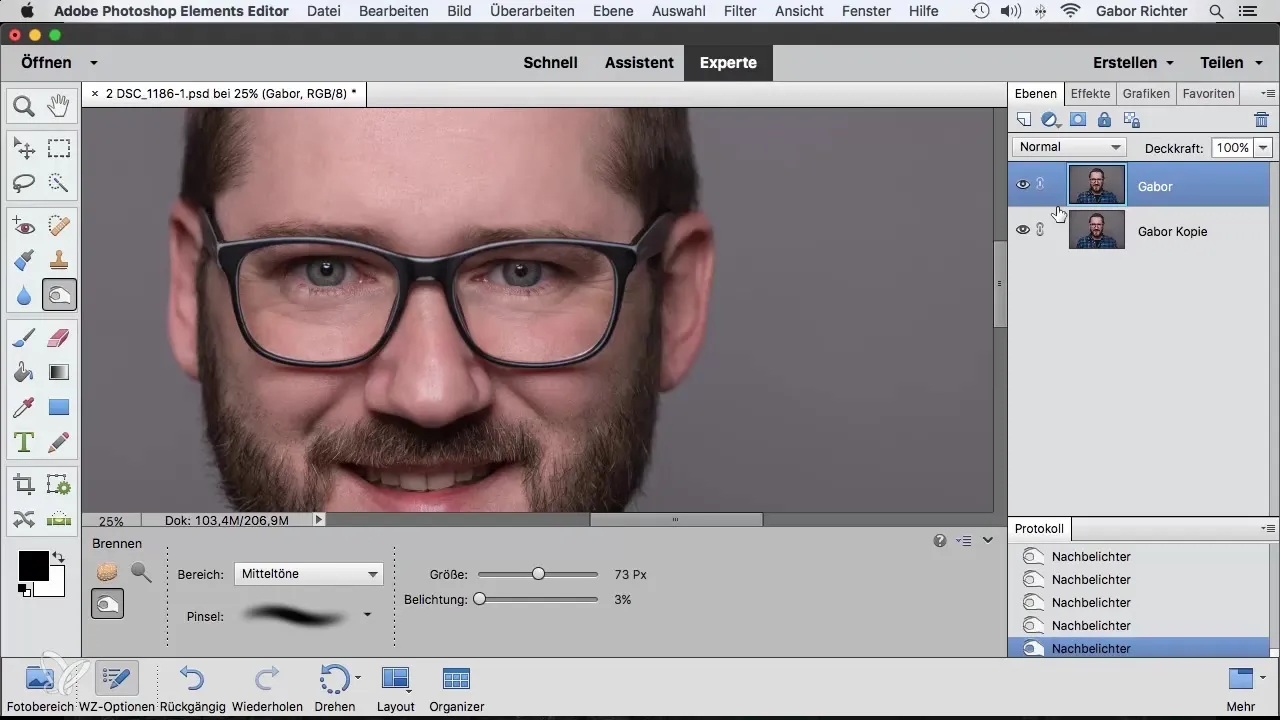Open the Deckkraft opacity dropdown arrow
Viewport: 1280px width, 720px height.
point(1262,147)
